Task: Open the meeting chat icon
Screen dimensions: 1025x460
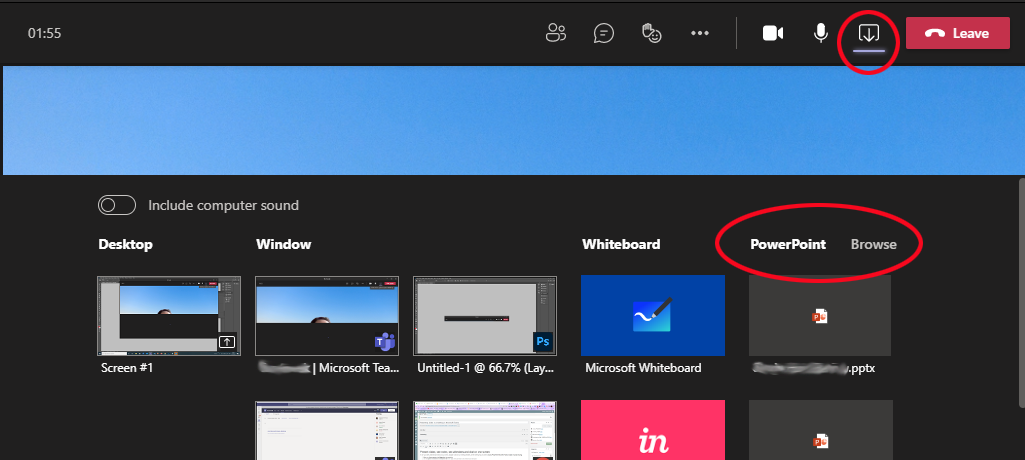Action: [x=604, y=33]
